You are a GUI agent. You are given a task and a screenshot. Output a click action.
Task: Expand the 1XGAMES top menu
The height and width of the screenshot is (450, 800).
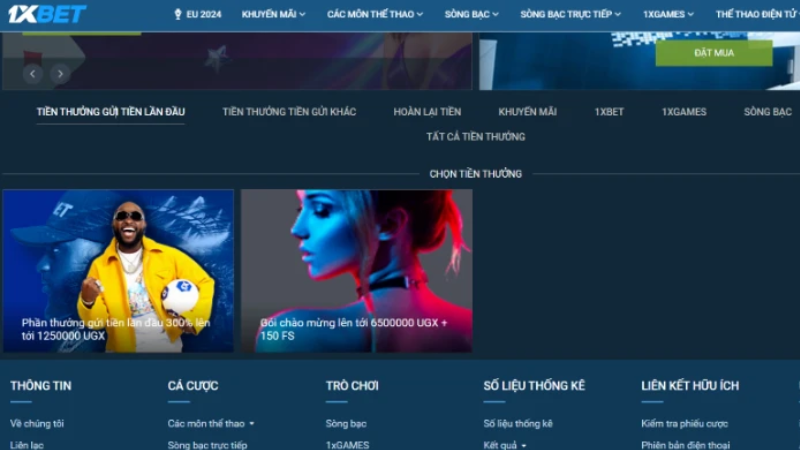point(668,14)
